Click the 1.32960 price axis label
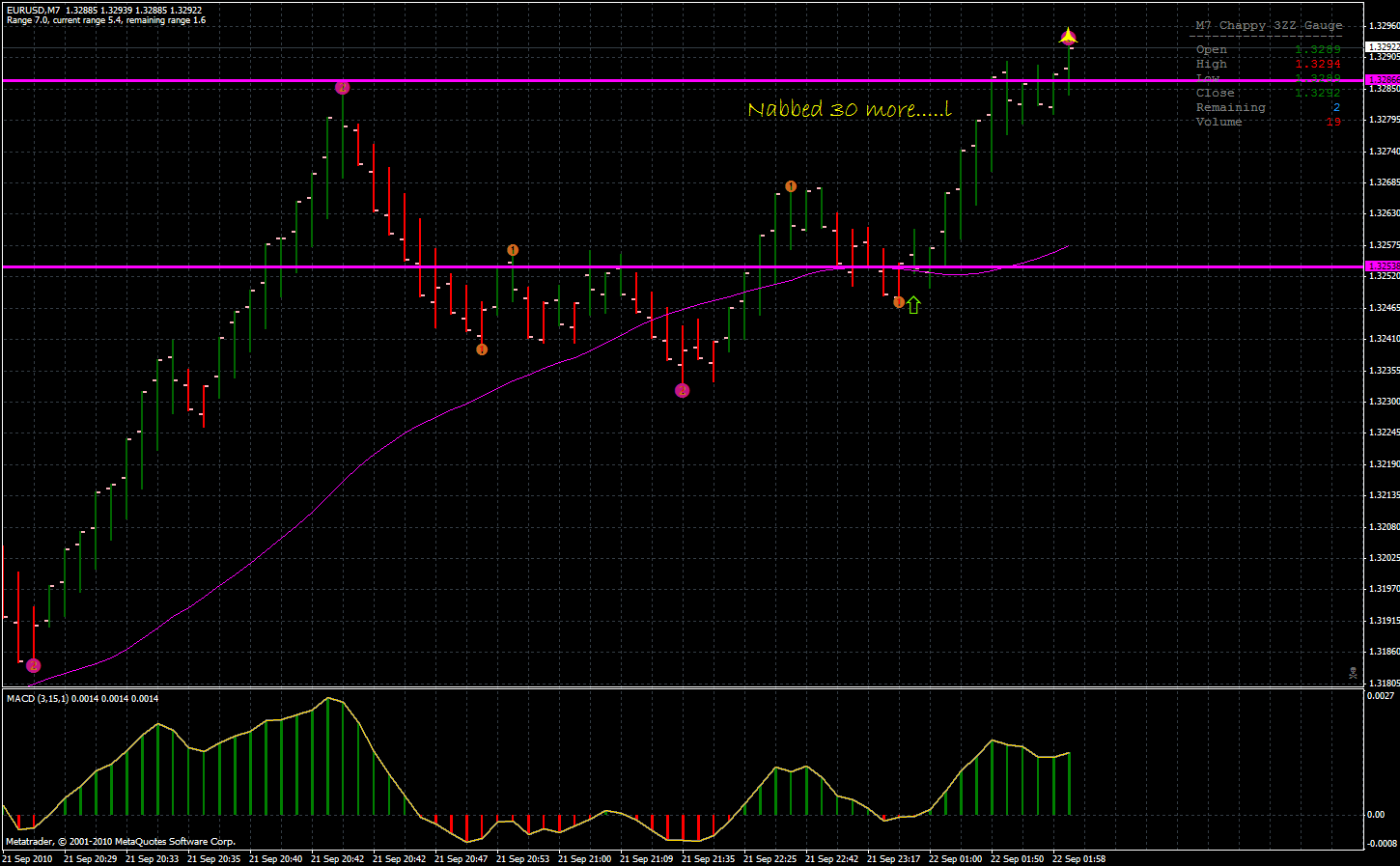The image size is (1400, 866). (1384, 26)
